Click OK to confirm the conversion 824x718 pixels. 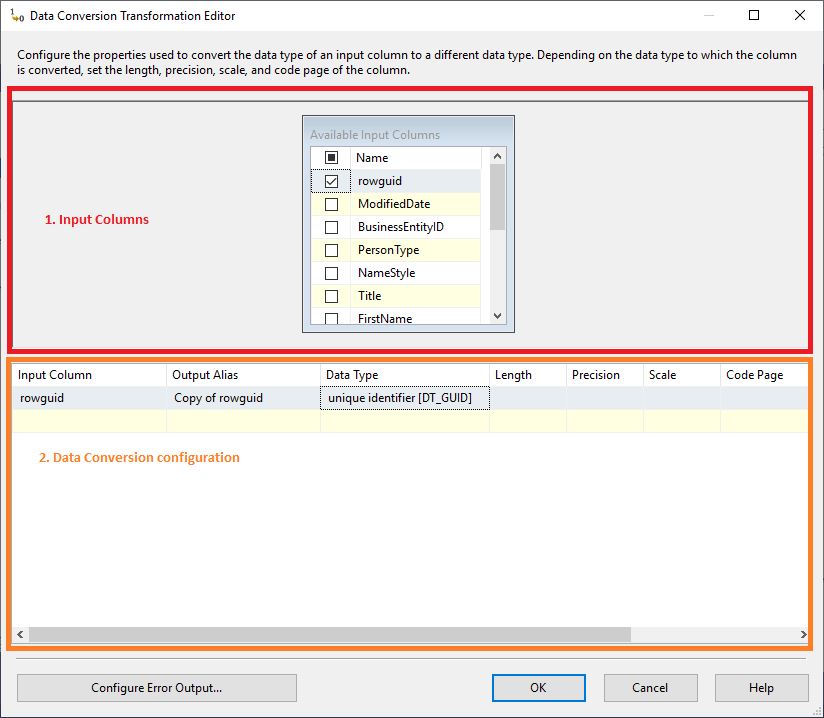[x=538, y=688]
